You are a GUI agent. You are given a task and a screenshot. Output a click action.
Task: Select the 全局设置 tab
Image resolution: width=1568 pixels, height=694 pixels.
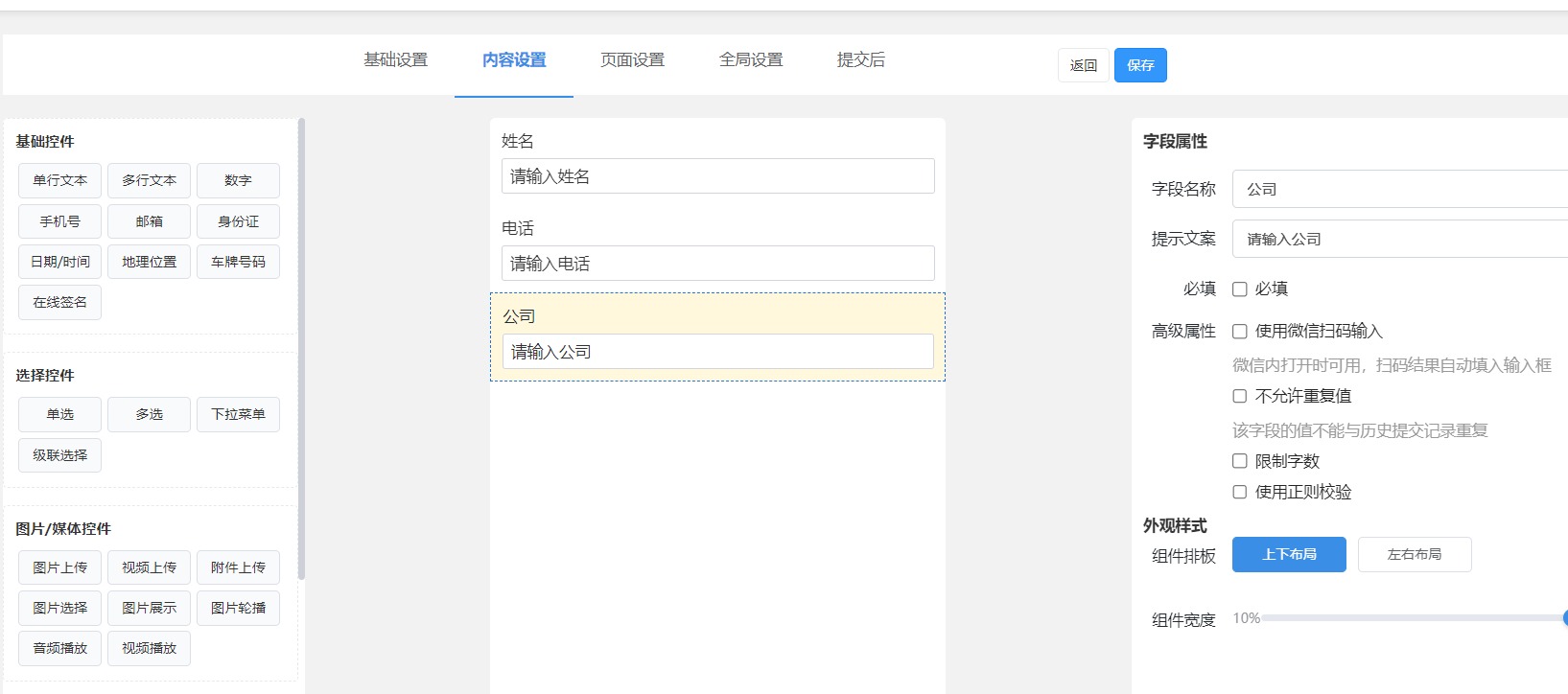pyautogui.click(x=751, y=60)
